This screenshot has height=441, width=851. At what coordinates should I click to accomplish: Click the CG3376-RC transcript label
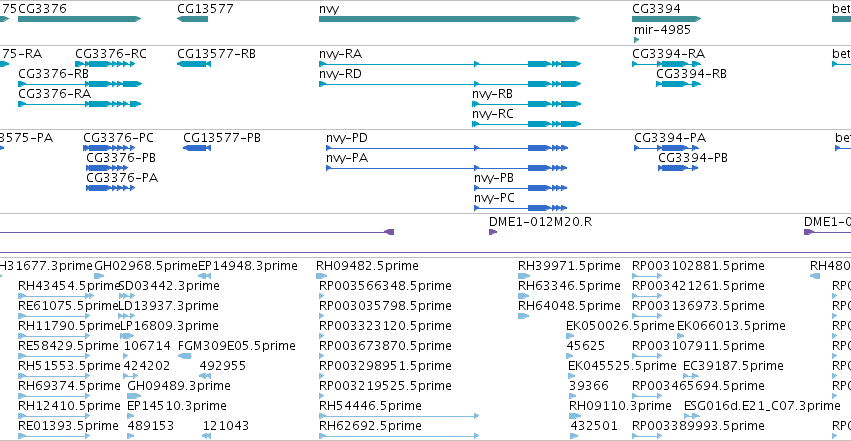click(111, 54)
